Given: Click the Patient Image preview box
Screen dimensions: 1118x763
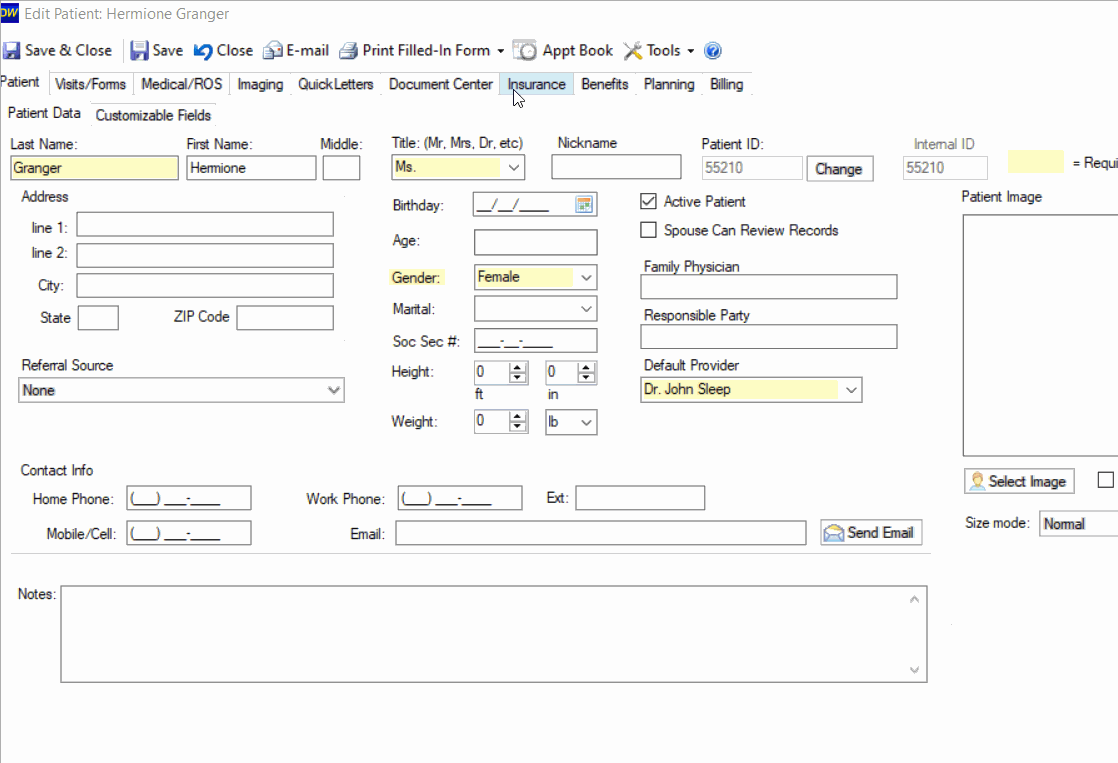Looking at the screenshot, I should coord(1040,334).
